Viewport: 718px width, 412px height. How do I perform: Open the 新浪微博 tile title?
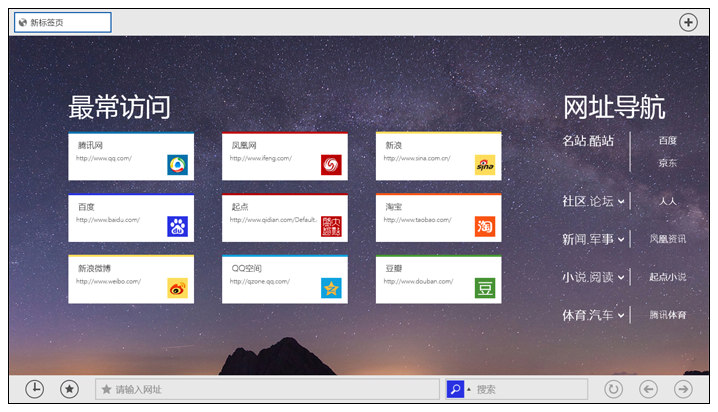tap(94, 268)
